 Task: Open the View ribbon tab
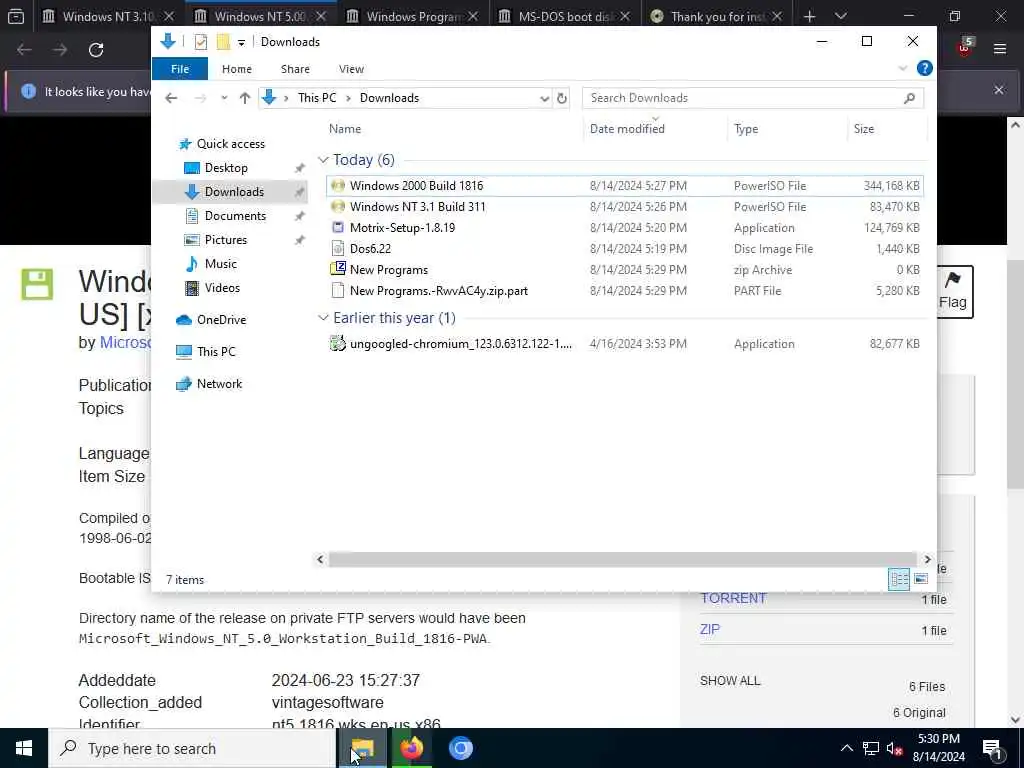pyautogui.click(x=351, y=69)
